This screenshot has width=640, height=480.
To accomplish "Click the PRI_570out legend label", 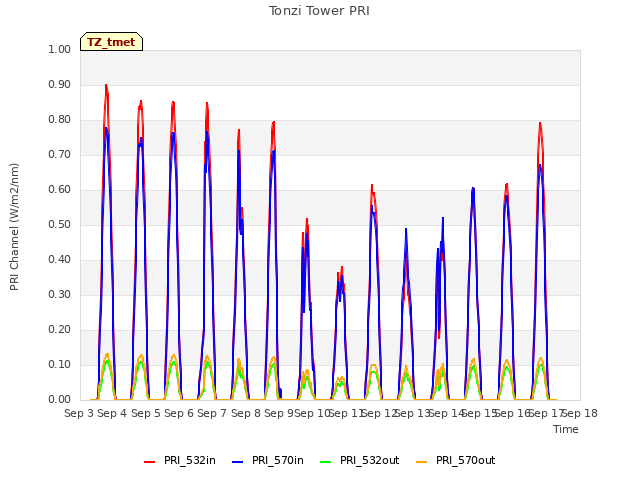I will (x=465, y=460).
